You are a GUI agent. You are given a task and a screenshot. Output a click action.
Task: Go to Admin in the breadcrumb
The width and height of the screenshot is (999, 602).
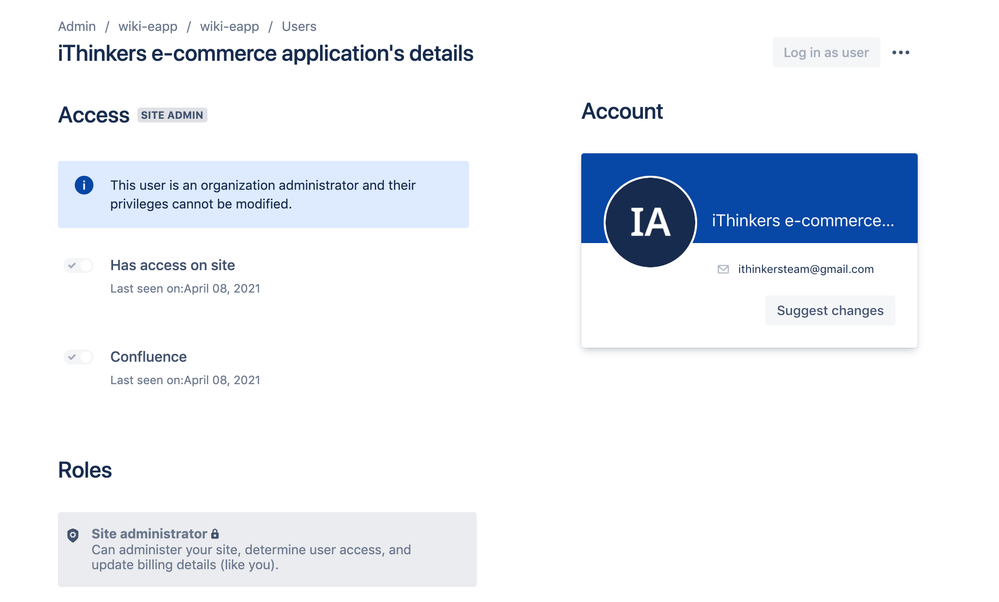[77, 27]
